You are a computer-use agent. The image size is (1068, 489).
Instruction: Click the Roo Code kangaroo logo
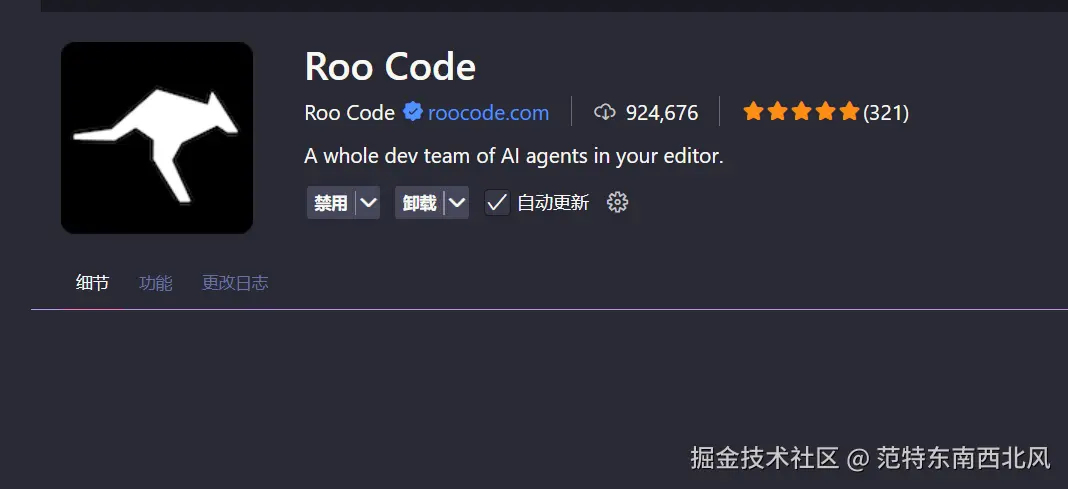(x=157, y=138)
